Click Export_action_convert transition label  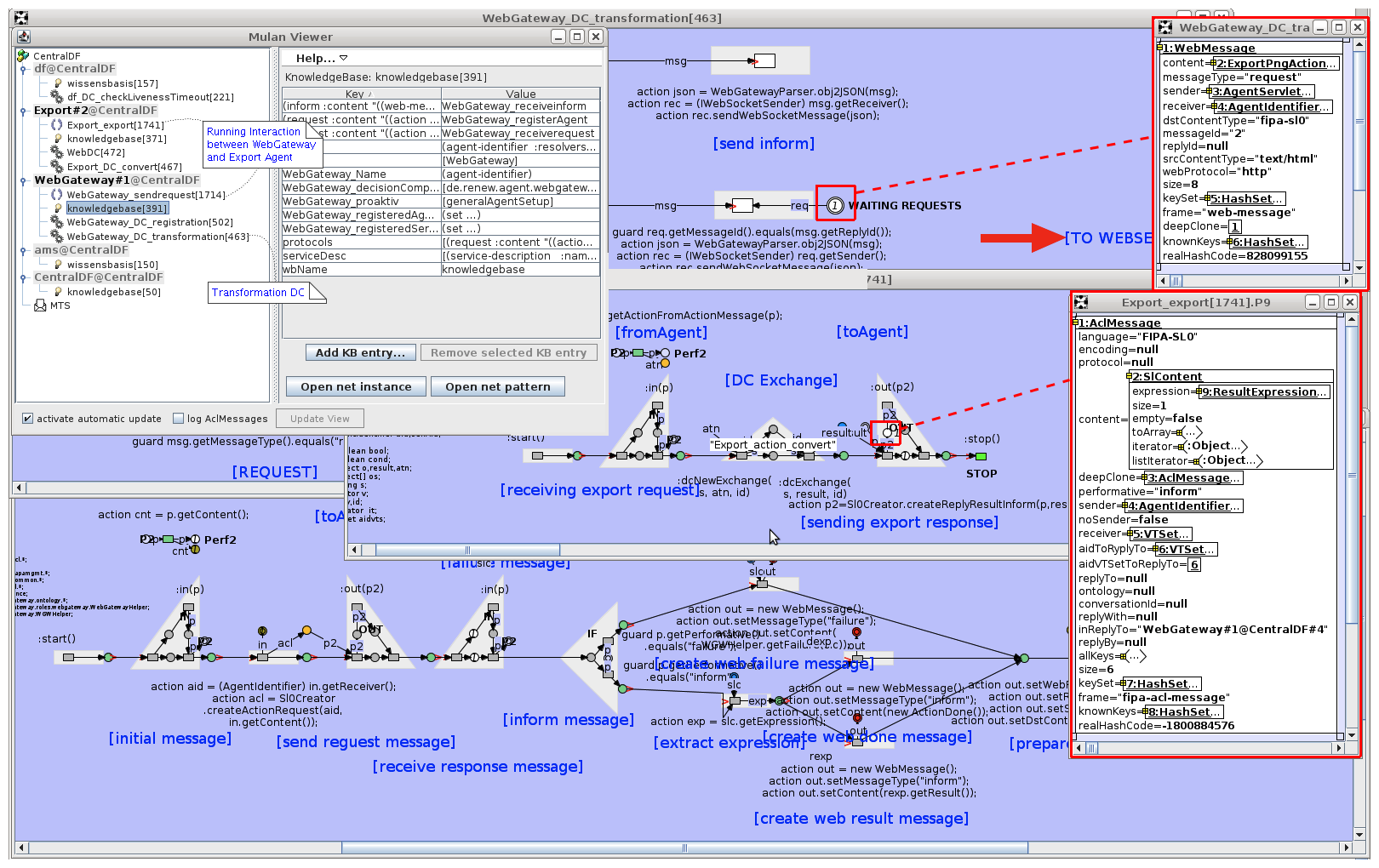(773, 444)
